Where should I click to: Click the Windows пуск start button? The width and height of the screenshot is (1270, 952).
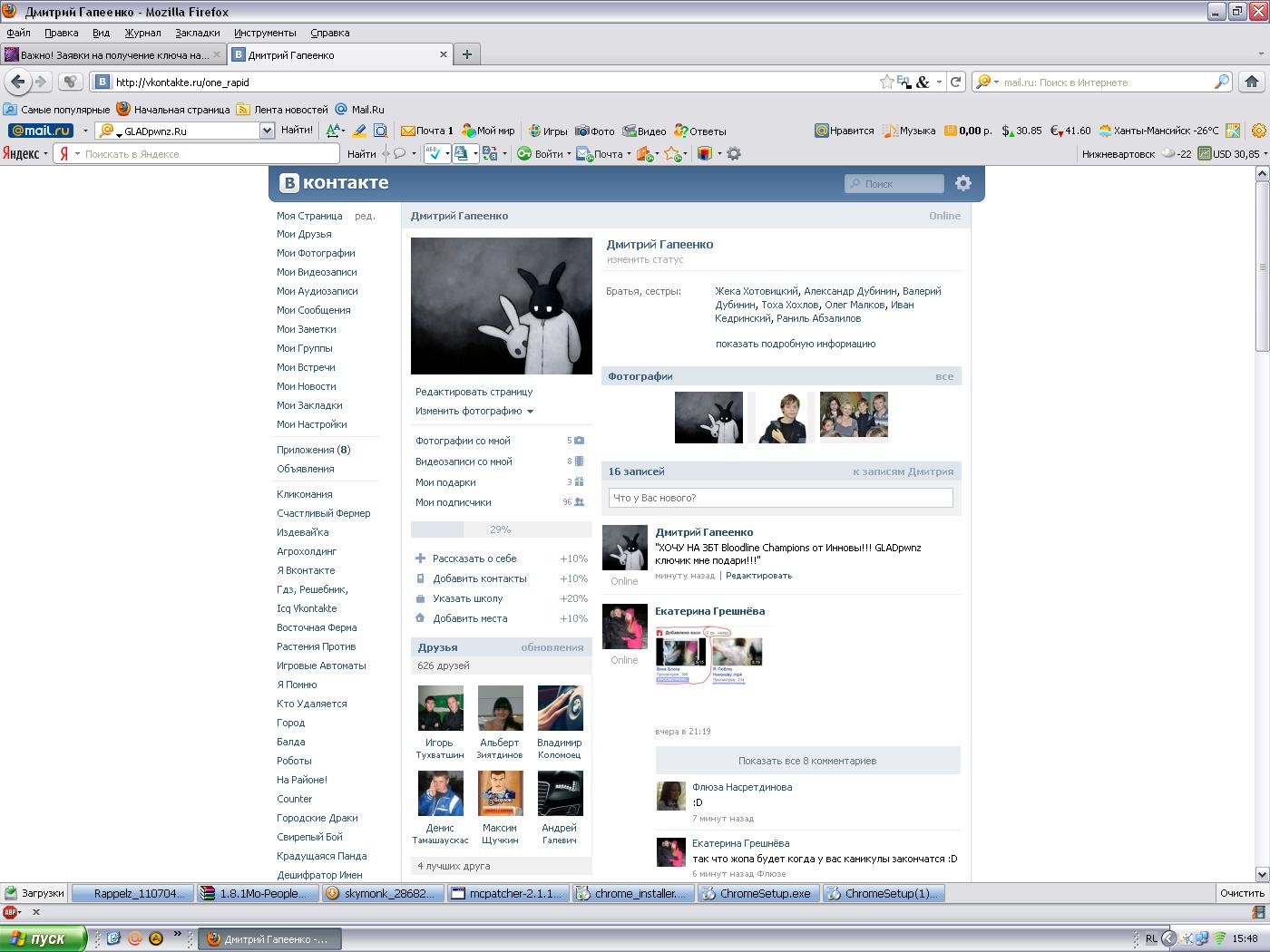(43, 938)
